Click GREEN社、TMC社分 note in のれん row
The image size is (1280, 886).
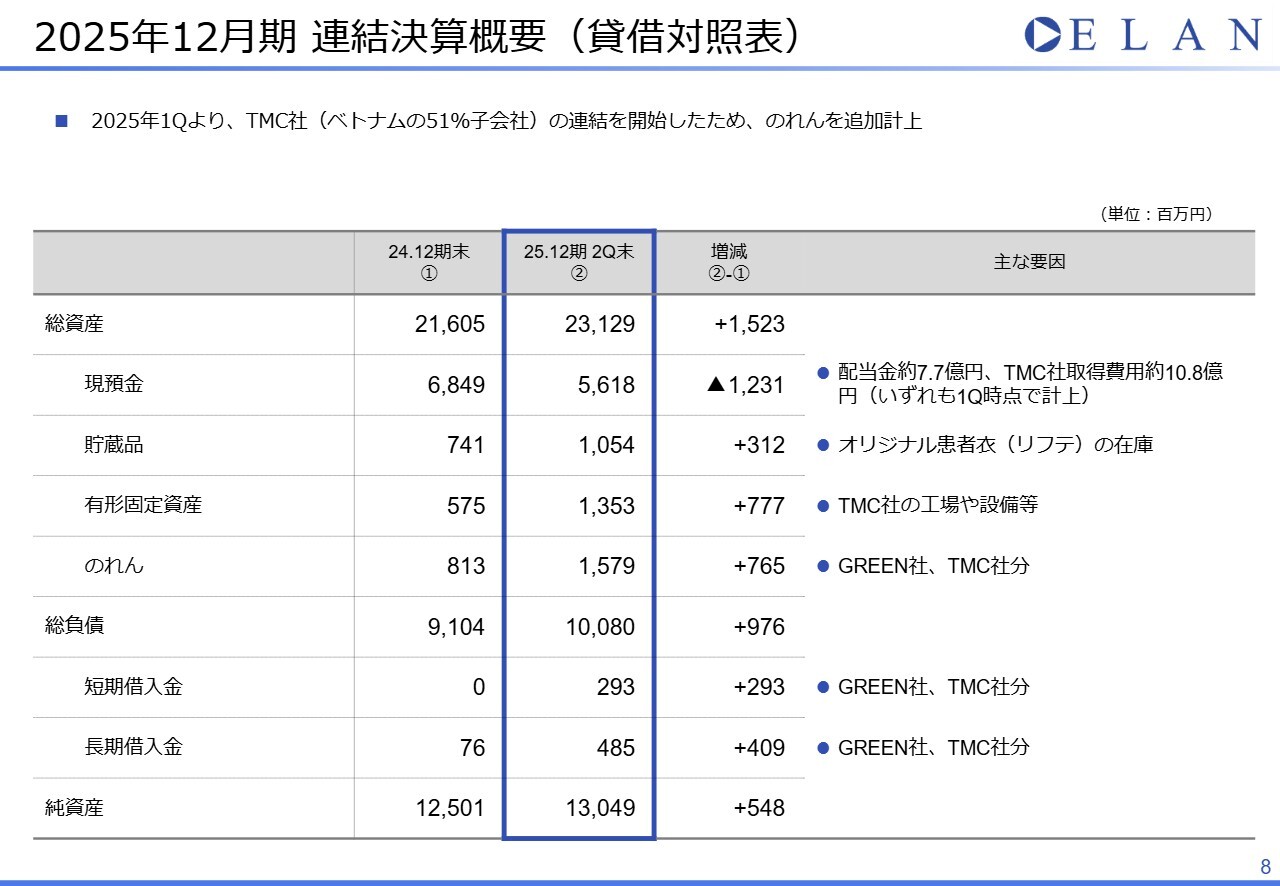click(933, 566)
